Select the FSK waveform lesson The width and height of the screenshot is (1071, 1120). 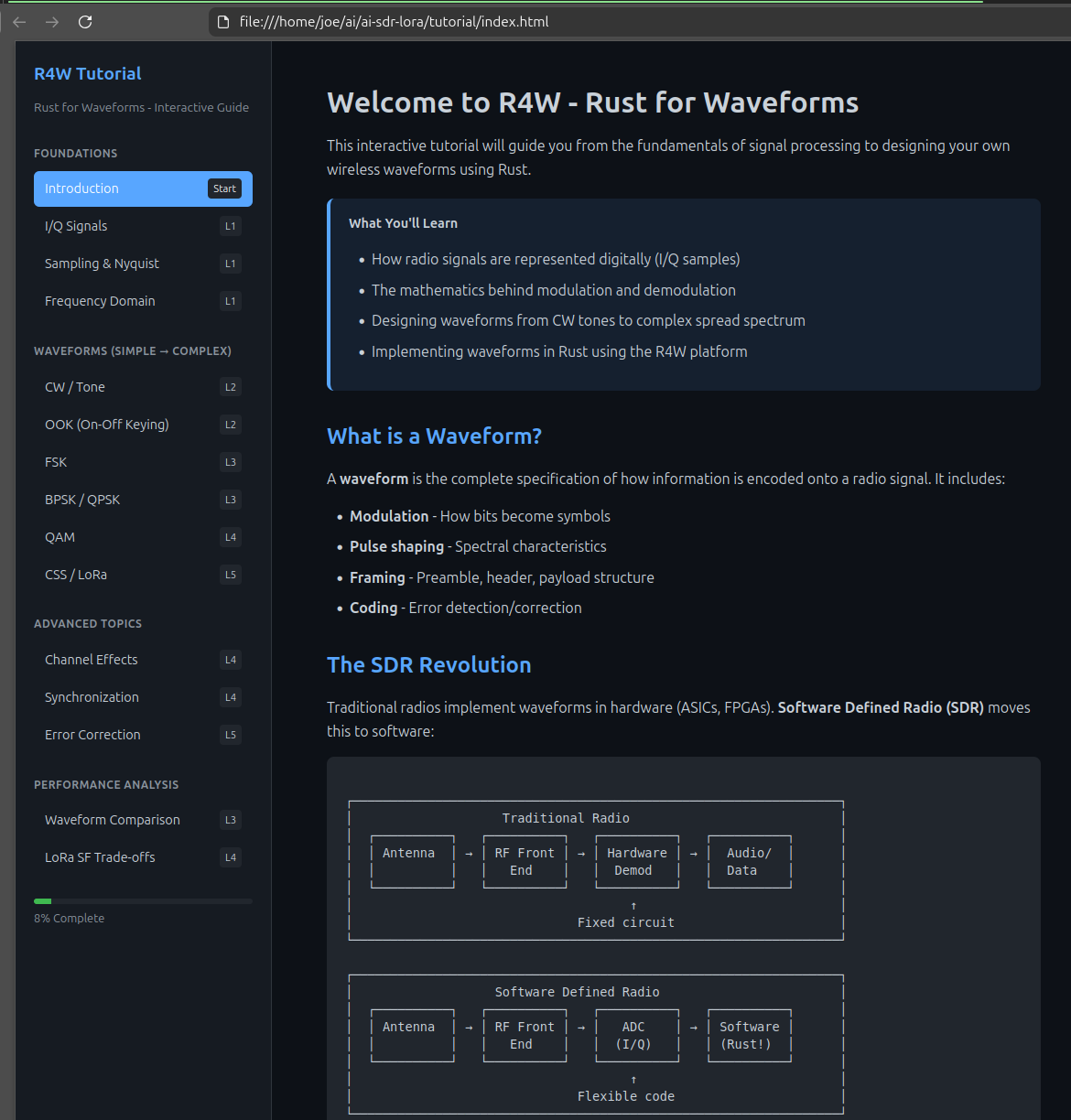point(56,462)
